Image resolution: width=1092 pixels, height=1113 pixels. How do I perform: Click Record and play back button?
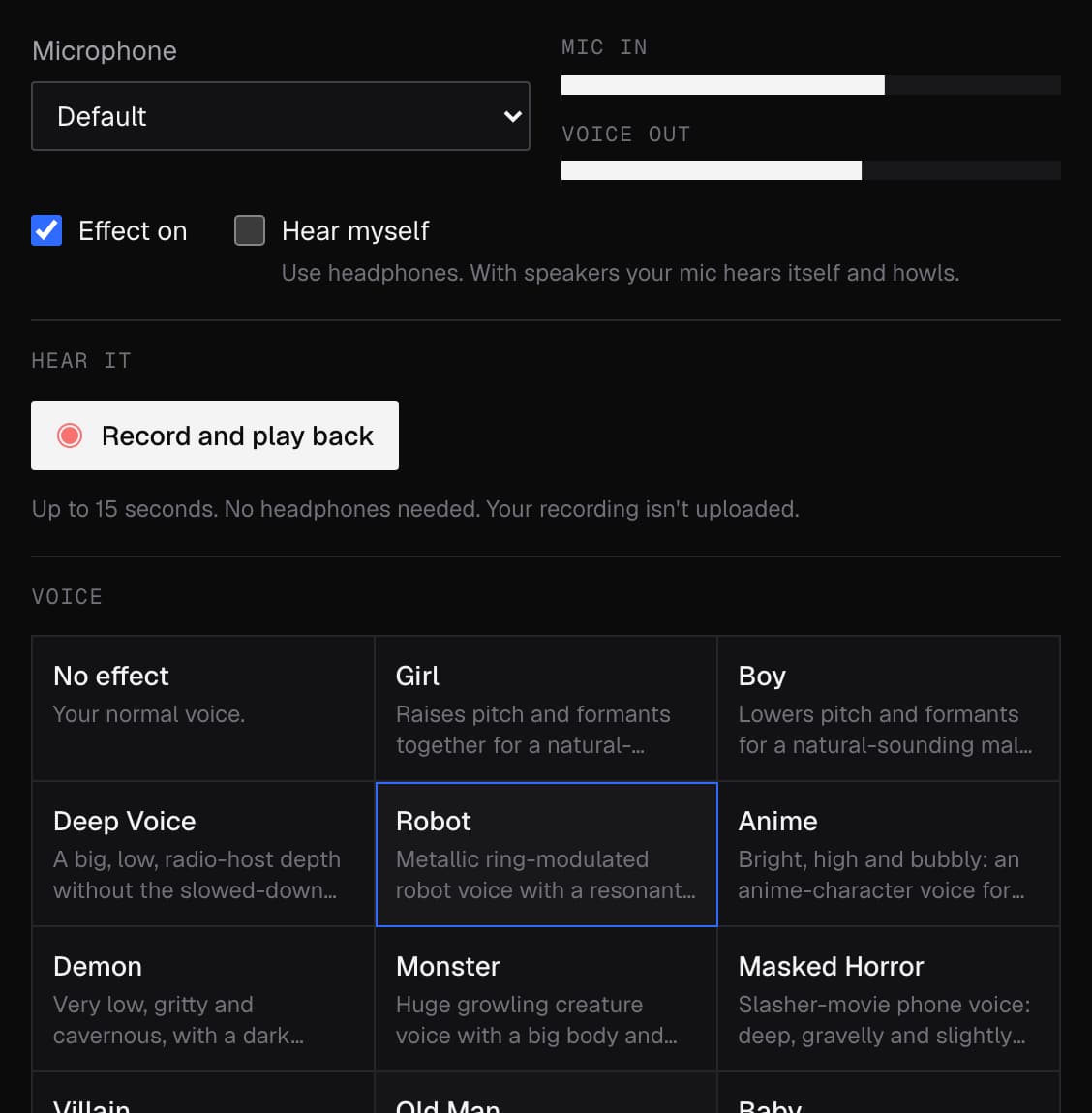pos(214,436)
